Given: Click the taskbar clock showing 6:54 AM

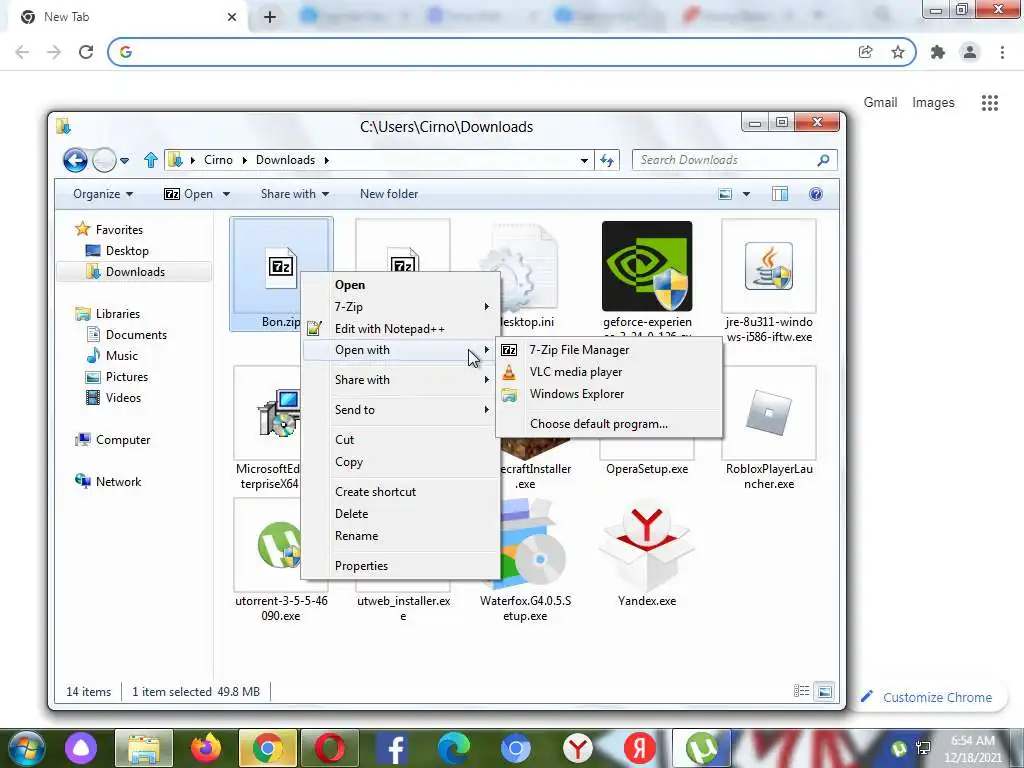Looking at the screenshot, I should click(972, 749).
